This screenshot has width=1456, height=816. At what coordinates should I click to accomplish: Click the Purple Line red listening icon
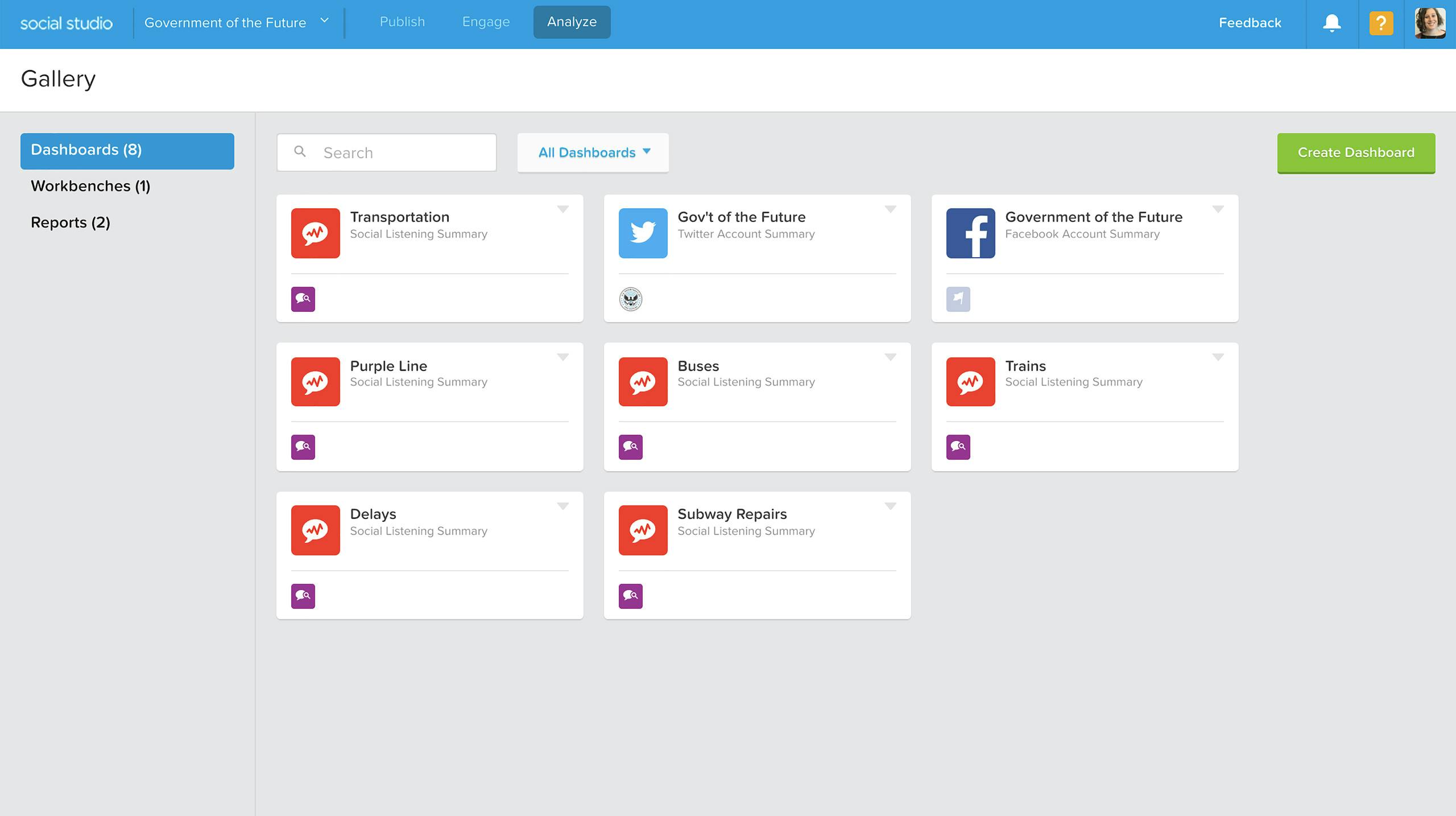pos(316,382)
